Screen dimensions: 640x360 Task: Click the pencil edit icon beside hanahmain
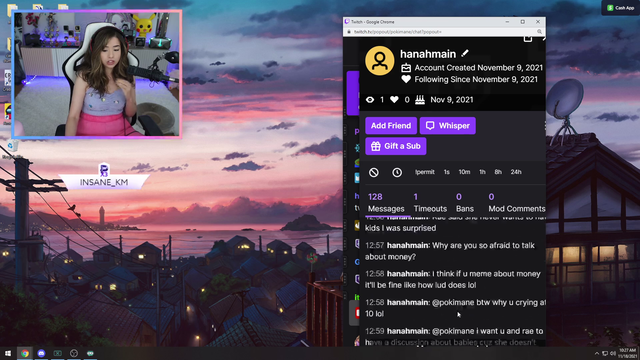465,53
